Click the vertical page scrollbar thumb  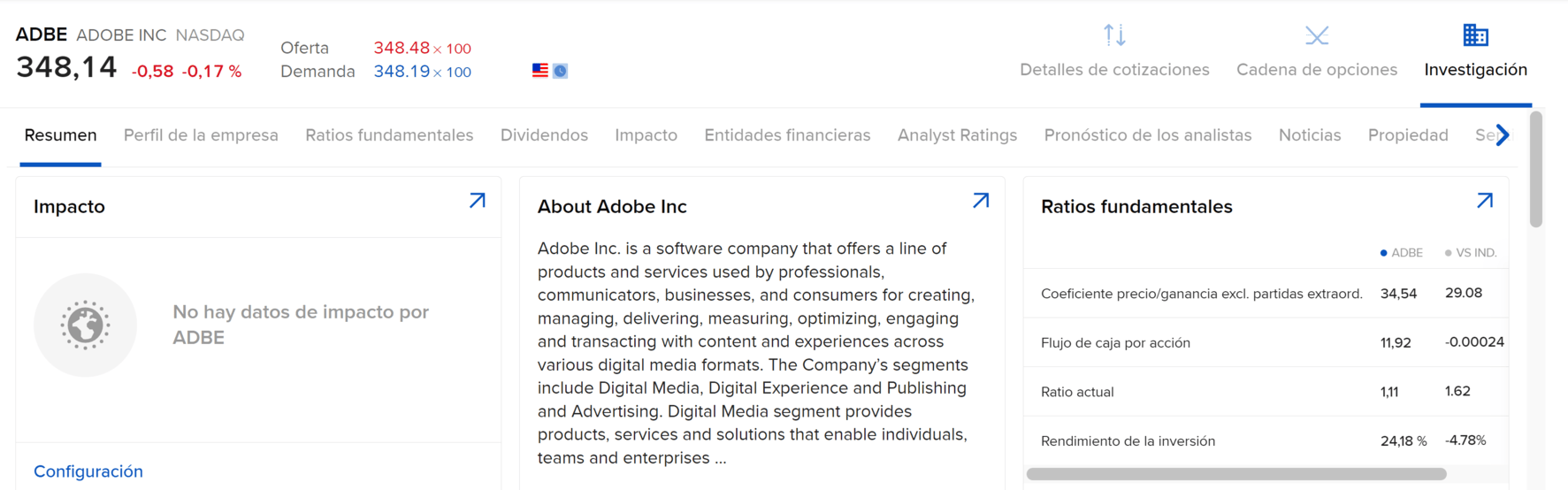(x=1536, y=168)
